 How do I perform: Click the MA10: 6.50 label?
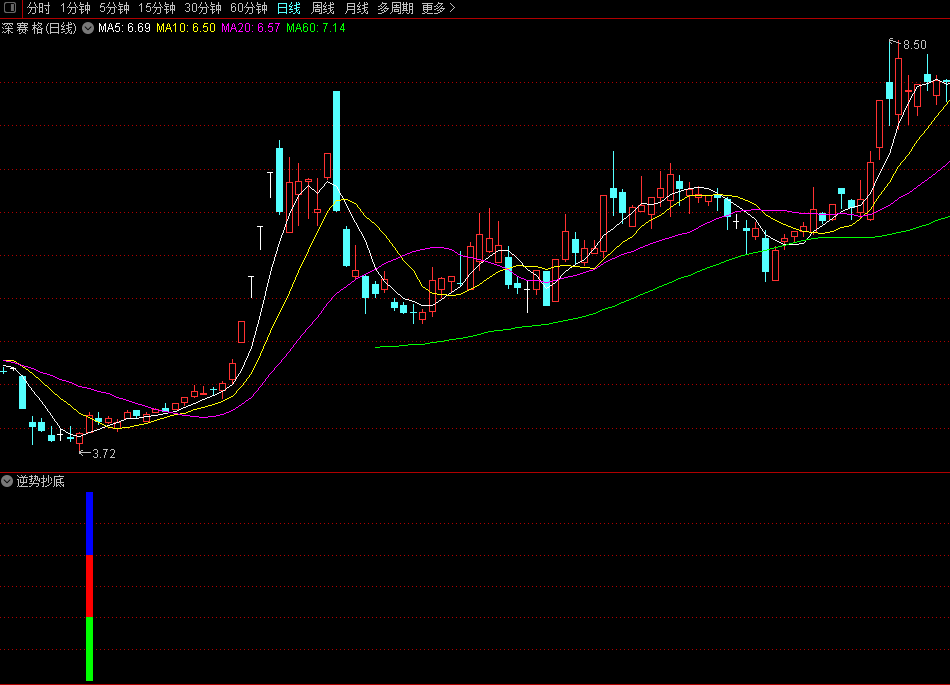[x=185, y=28]
